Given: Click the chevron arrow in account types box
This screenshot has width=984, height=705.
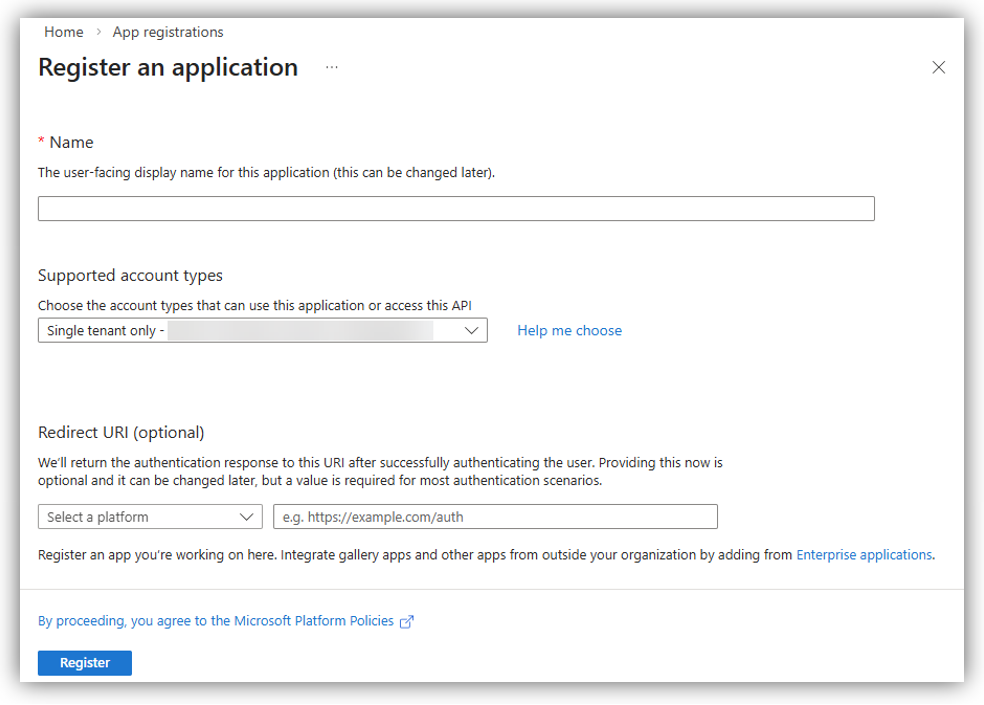Looking at the screenshot, I should [x=472, y=331].
